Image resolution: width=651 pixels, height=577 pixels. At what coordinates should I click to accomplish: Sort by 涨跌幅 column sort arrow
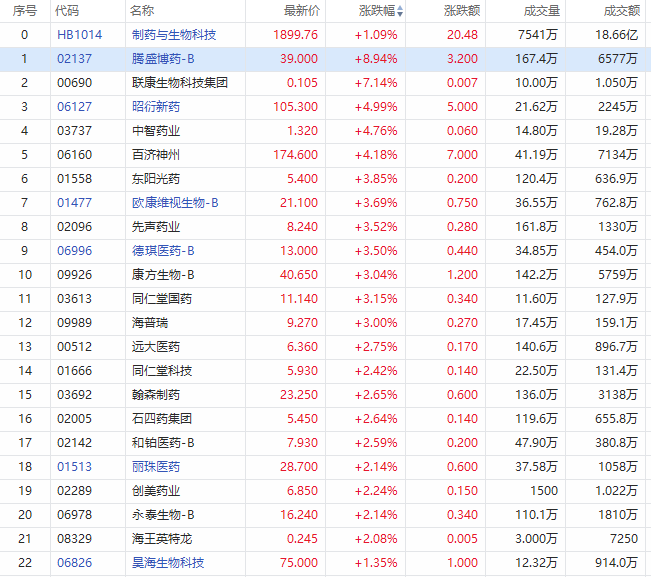pos(399,11)
